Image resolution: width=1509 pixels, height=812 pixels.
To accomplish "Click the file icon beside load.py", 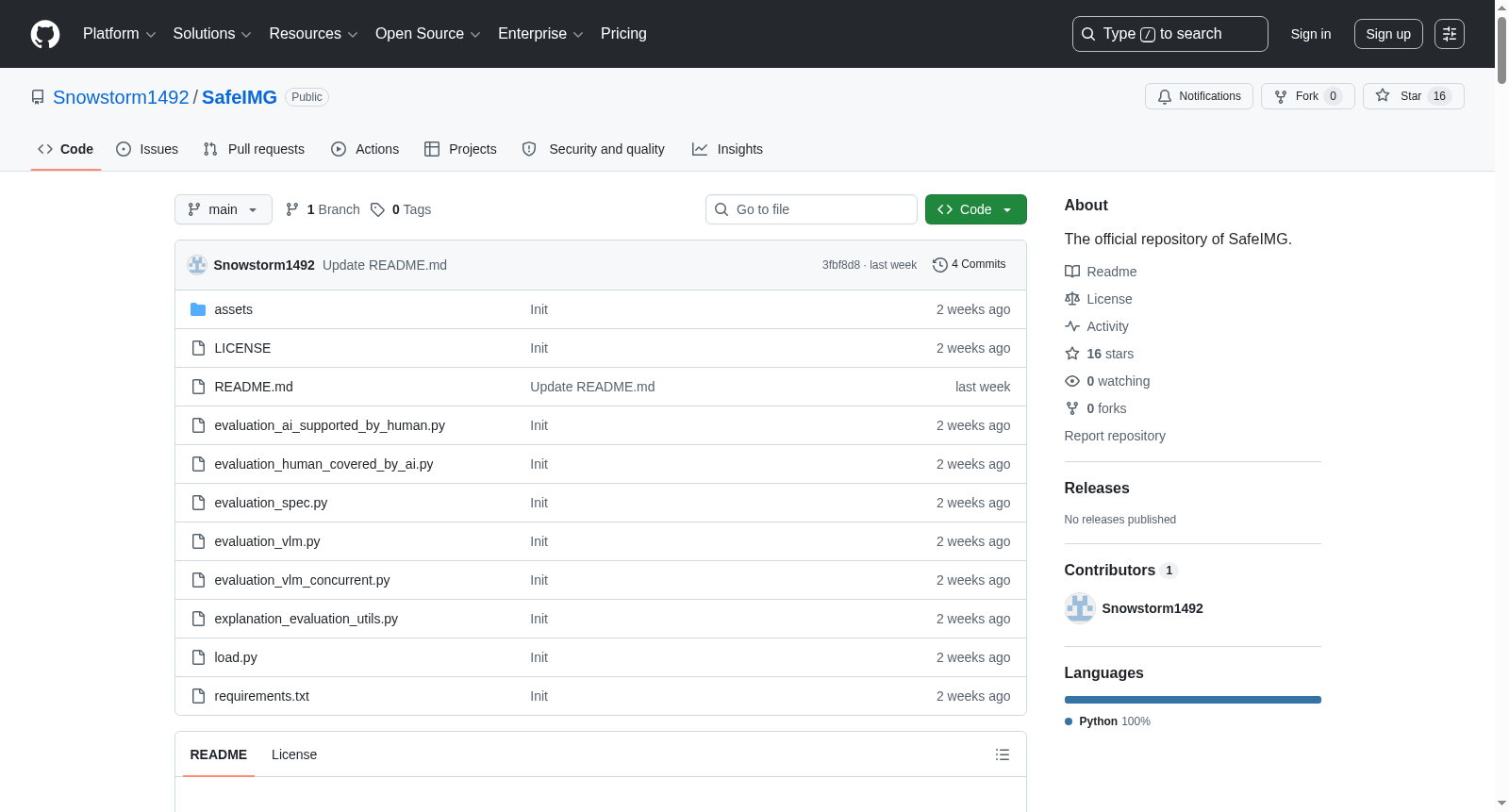I will [x=198, y=657].
